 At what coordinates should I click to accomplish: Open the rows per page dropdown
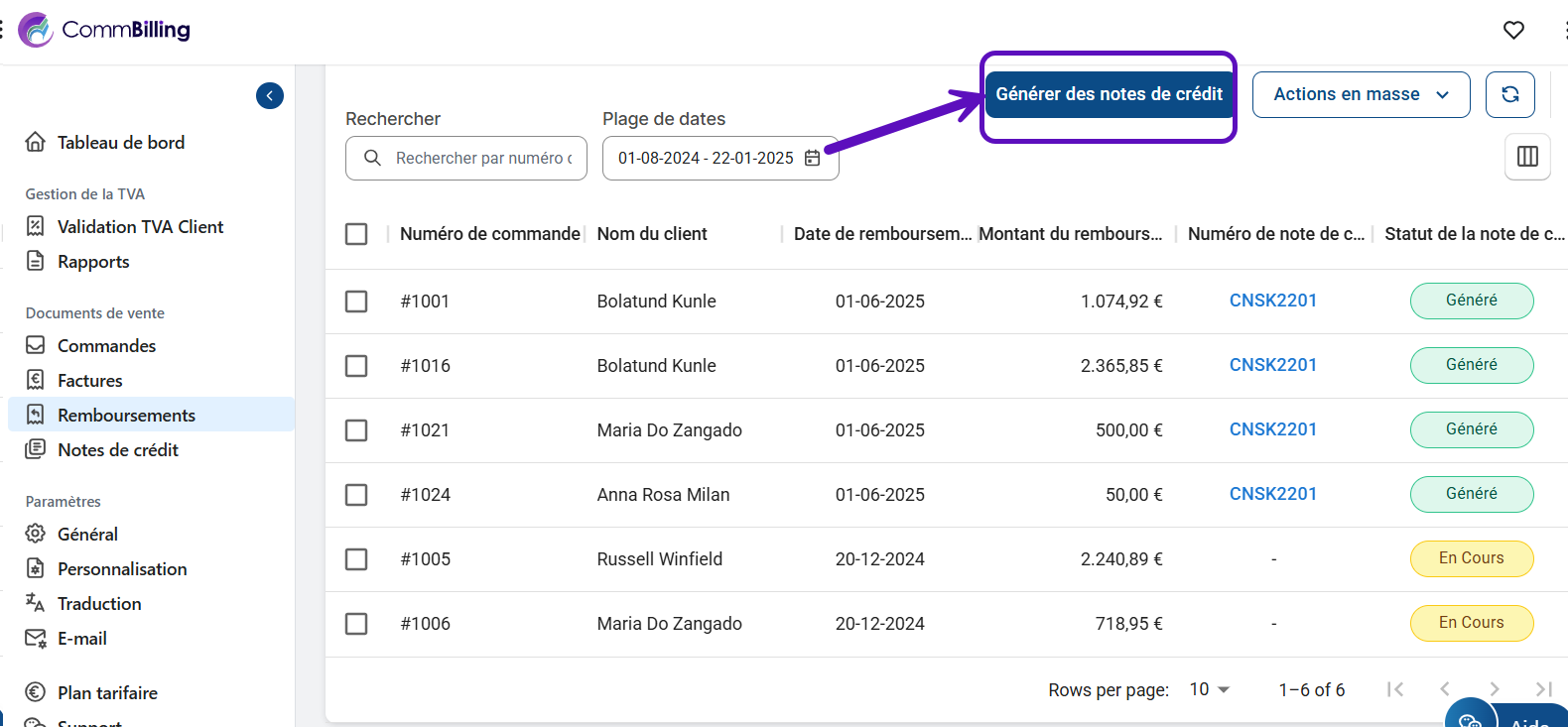point(1210,689)
